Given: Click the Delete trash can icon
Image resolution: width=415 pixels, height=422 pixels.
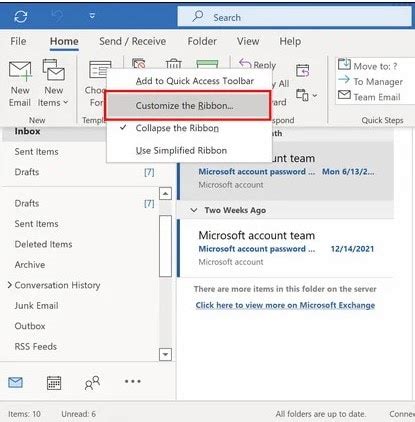Looking at the screenshot, I should pyautogui.click(x=174, y=64).
